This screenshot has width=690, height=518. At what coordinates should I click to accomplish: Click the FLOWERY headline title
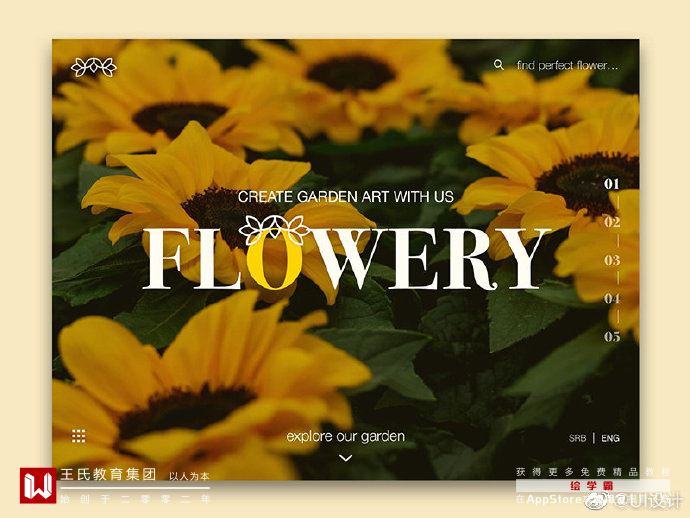(346, 259)
